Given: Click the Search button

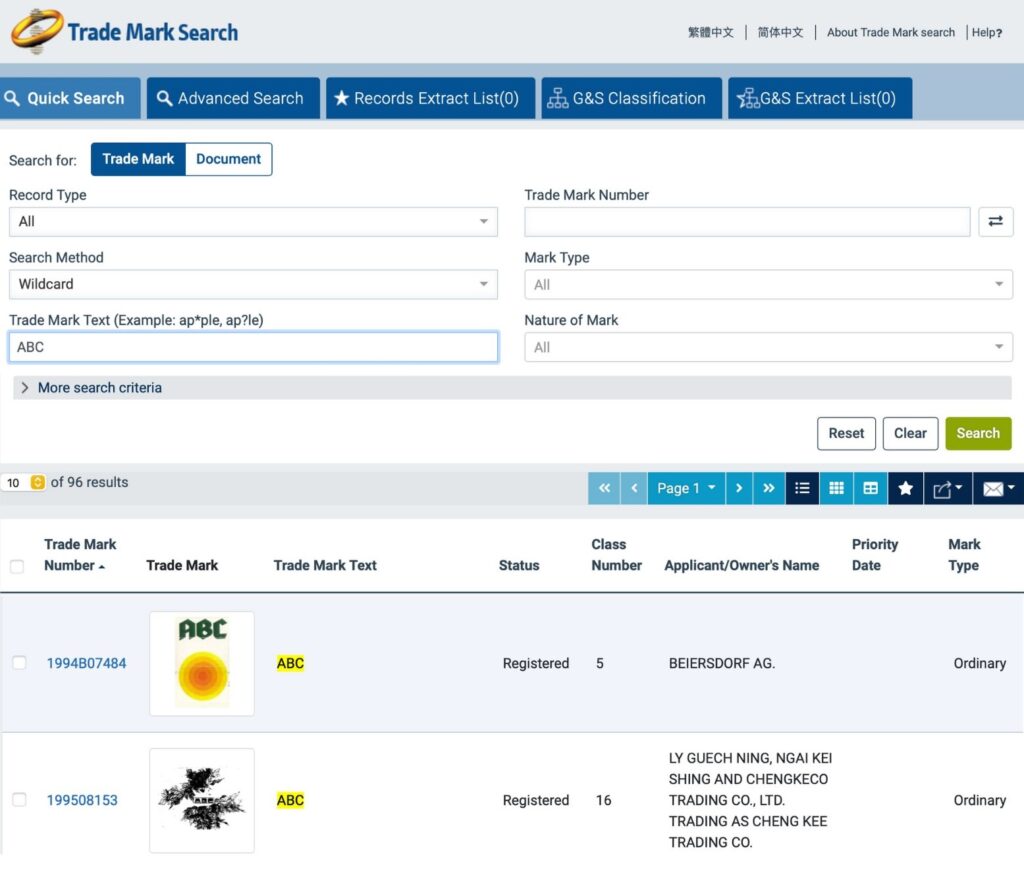Looking at the screenshot, I should [x=978, y=433].
